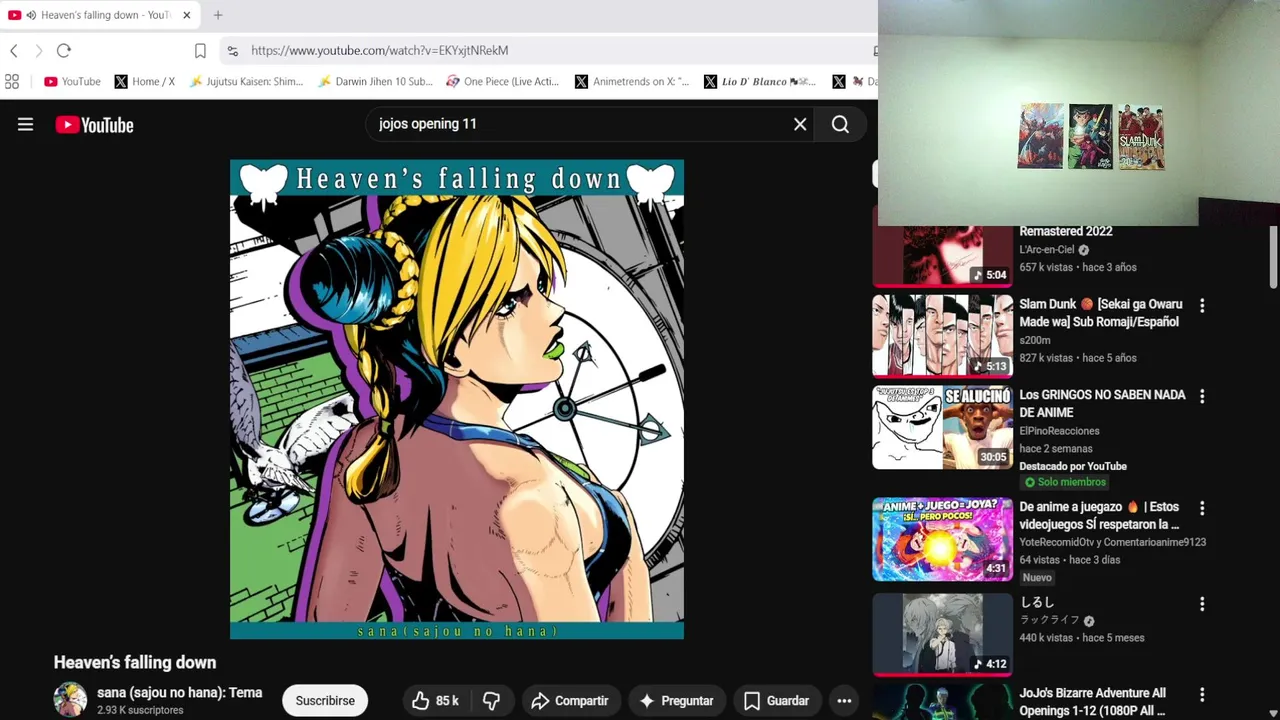Open options for Los GRINGOS video

coord(1202,397)
